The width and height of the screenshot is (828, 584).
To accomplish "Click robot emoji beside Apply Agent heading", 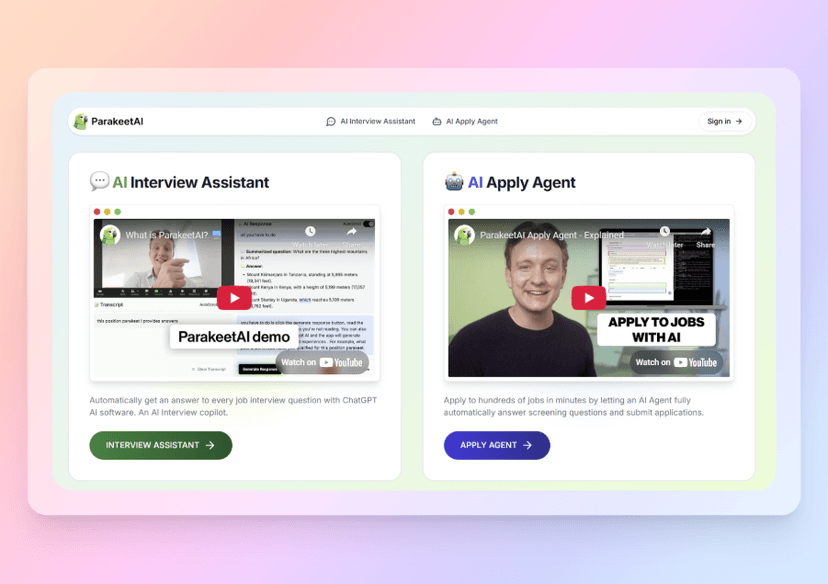I will [x=454, y=182].
